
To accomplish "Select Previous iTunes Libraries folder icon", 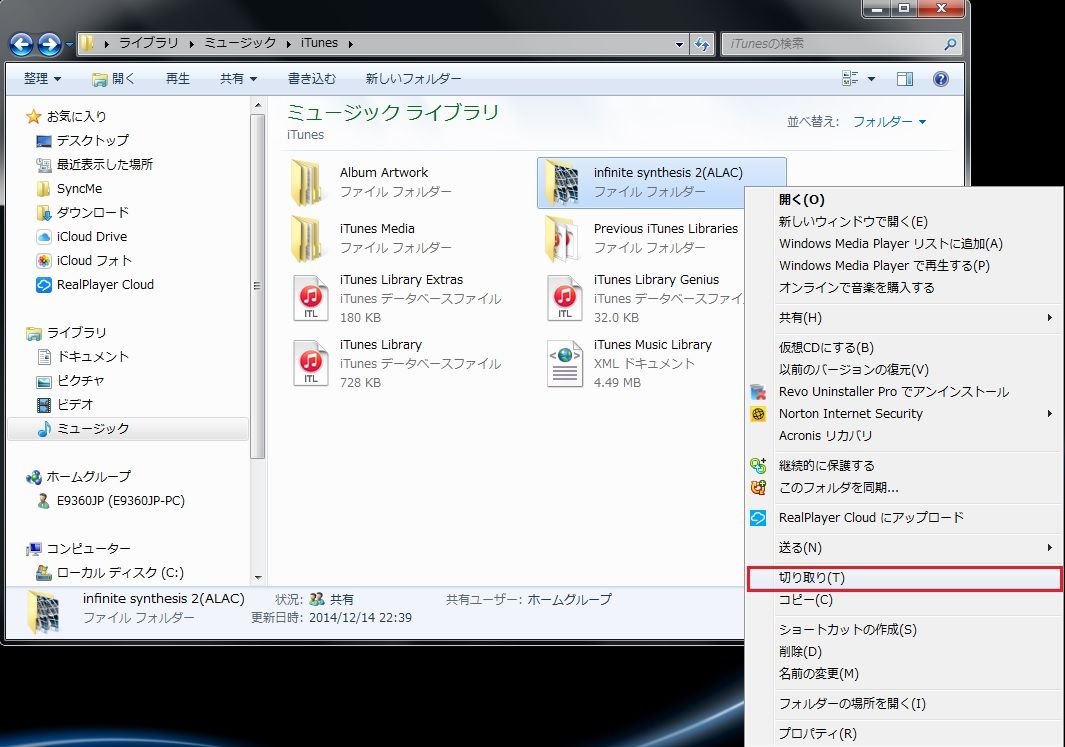I will pyautogui.click(x=562, y=238).
